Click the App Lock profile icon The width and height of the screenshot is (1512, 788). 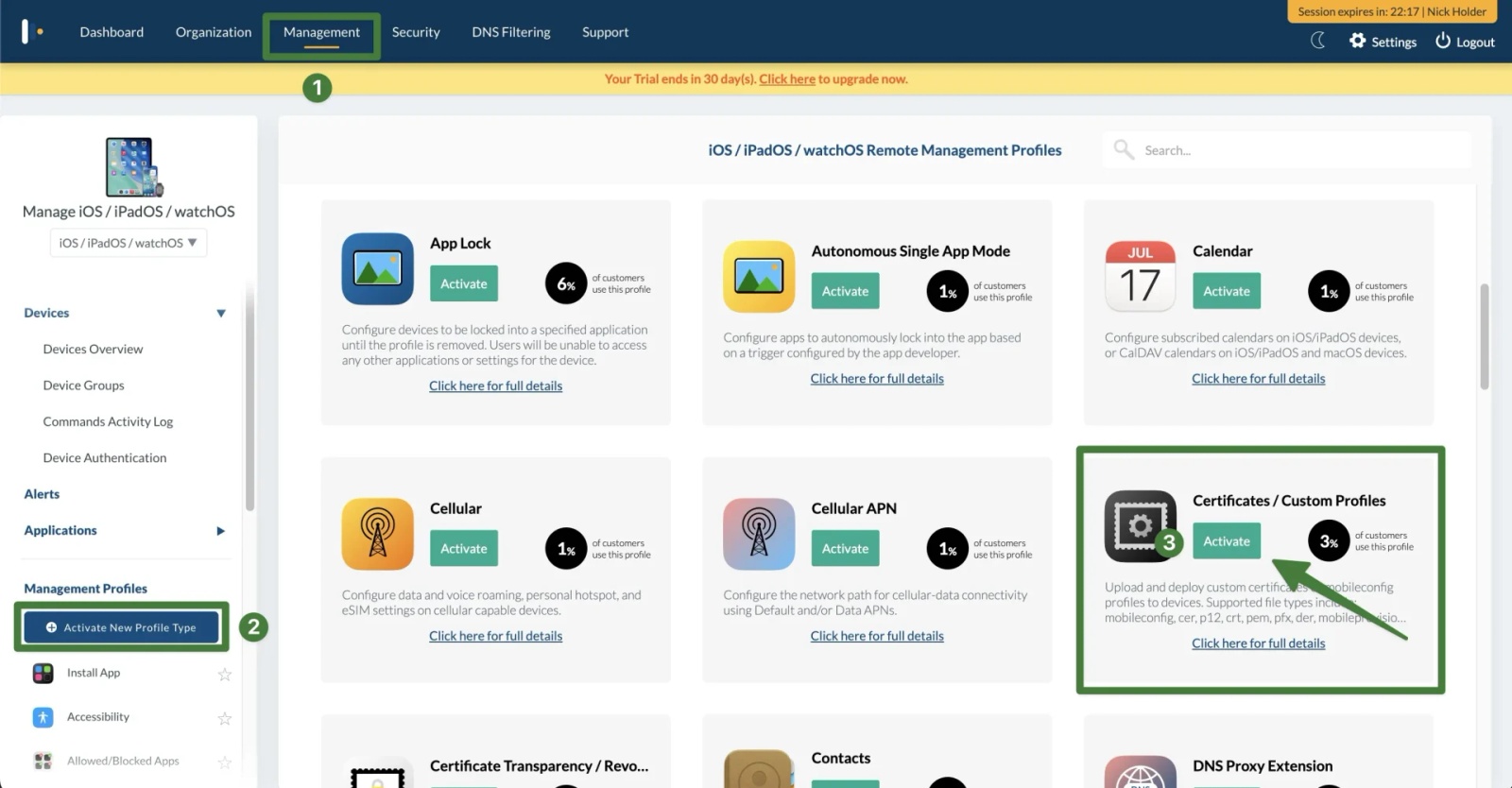pyautogui.click(x=378, y=269)
